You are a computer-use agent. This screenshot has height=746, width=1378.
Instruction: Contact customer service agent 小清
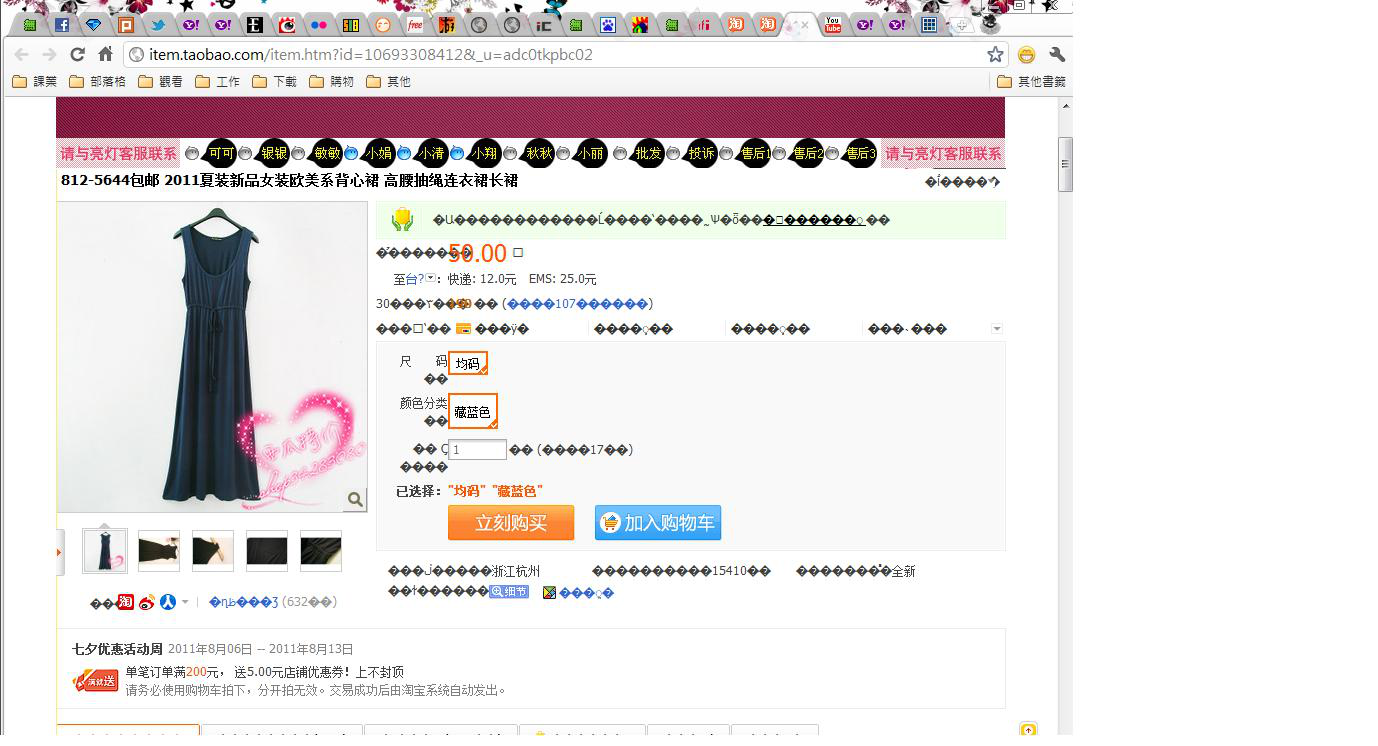[x=431, y=153]
